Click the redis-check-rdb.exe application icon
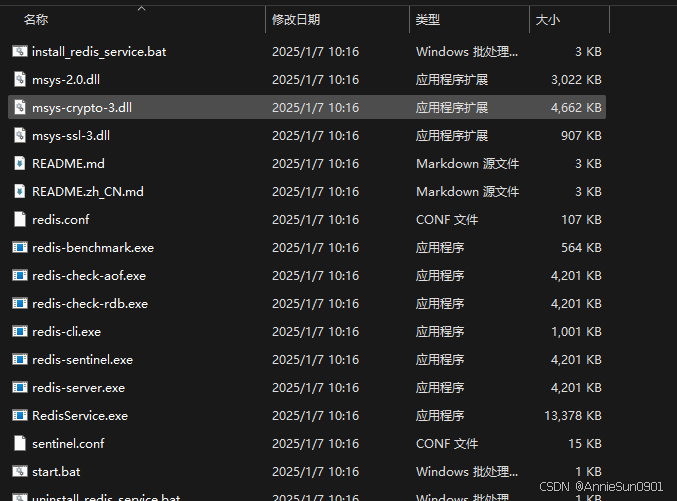 click(20, 304)
